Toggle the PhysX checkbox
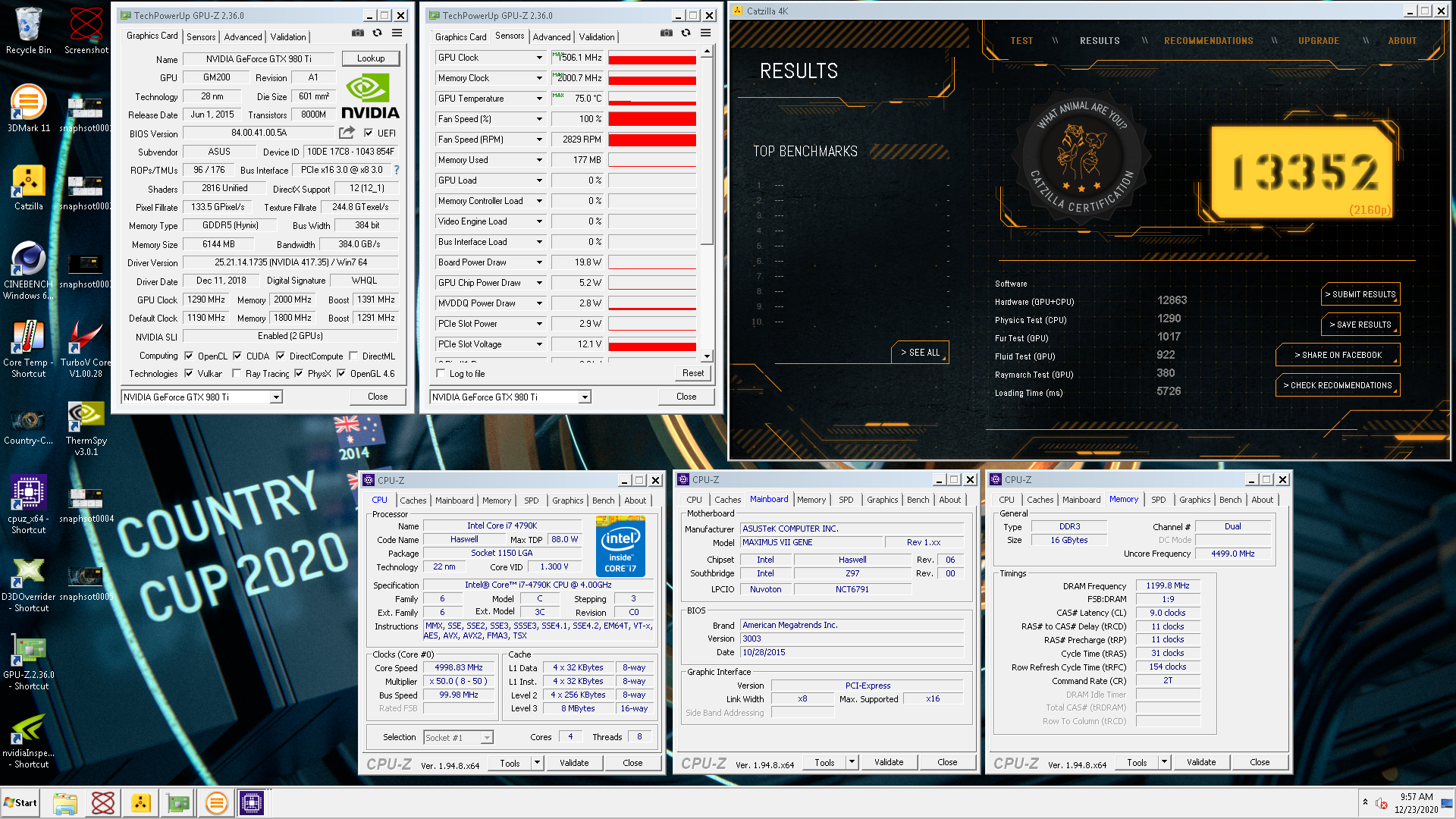Image resolution: width=1456 pixels, height=819 pixels. pyautogui.click(x=299, y=373)
